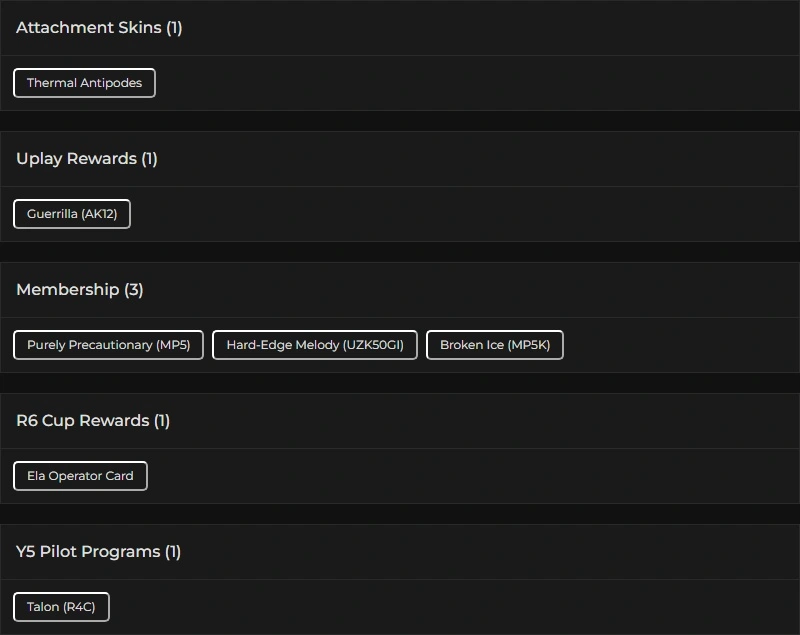Select the Hard-Edge Melody (UZK50GI) tag
This screenshot has height=635, width=800.
click(315, 345)
